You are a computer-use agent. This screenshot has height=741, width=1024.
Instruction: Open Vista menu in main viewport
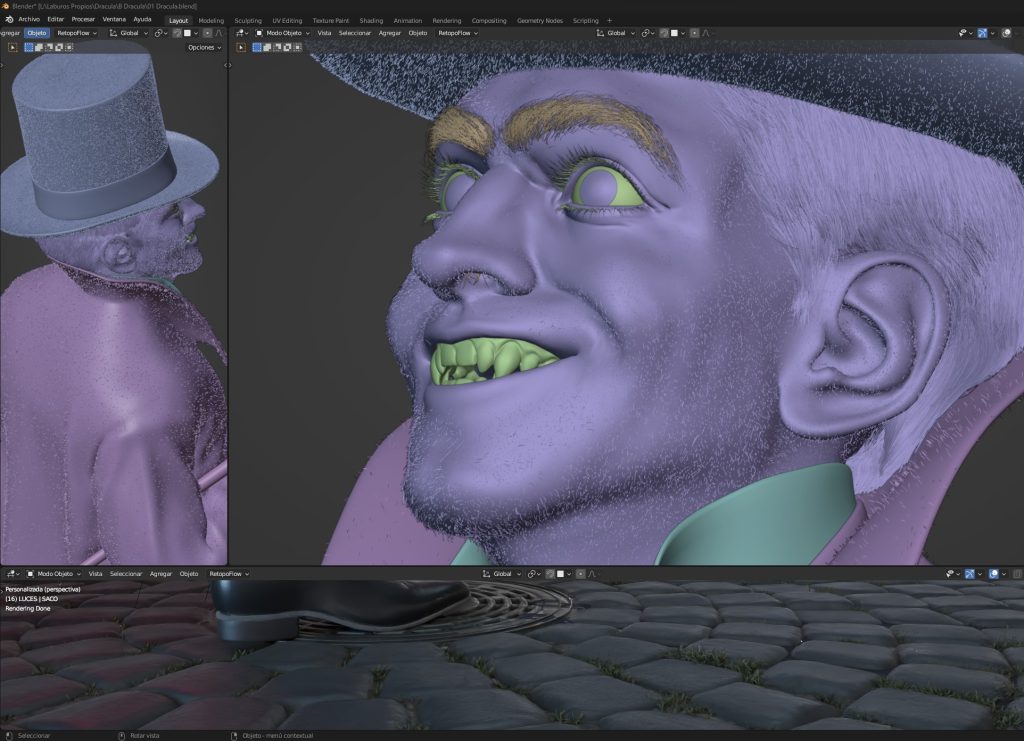click(325, 33)
